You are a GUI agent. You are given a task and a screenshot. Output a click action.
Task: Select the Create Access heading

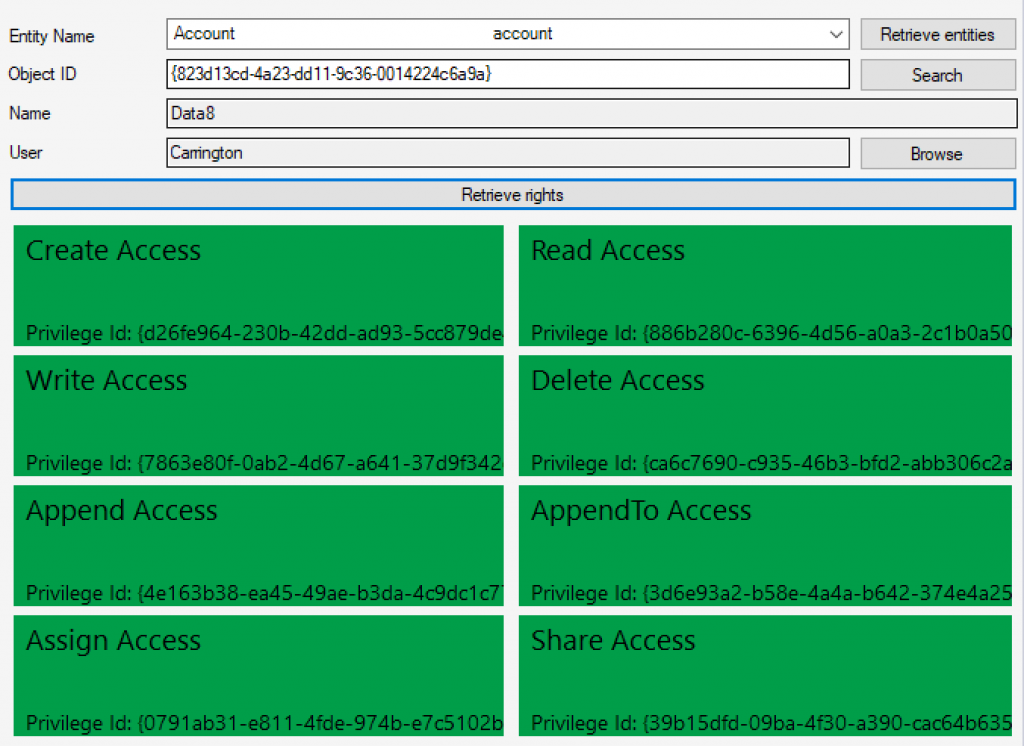[113, 251]
